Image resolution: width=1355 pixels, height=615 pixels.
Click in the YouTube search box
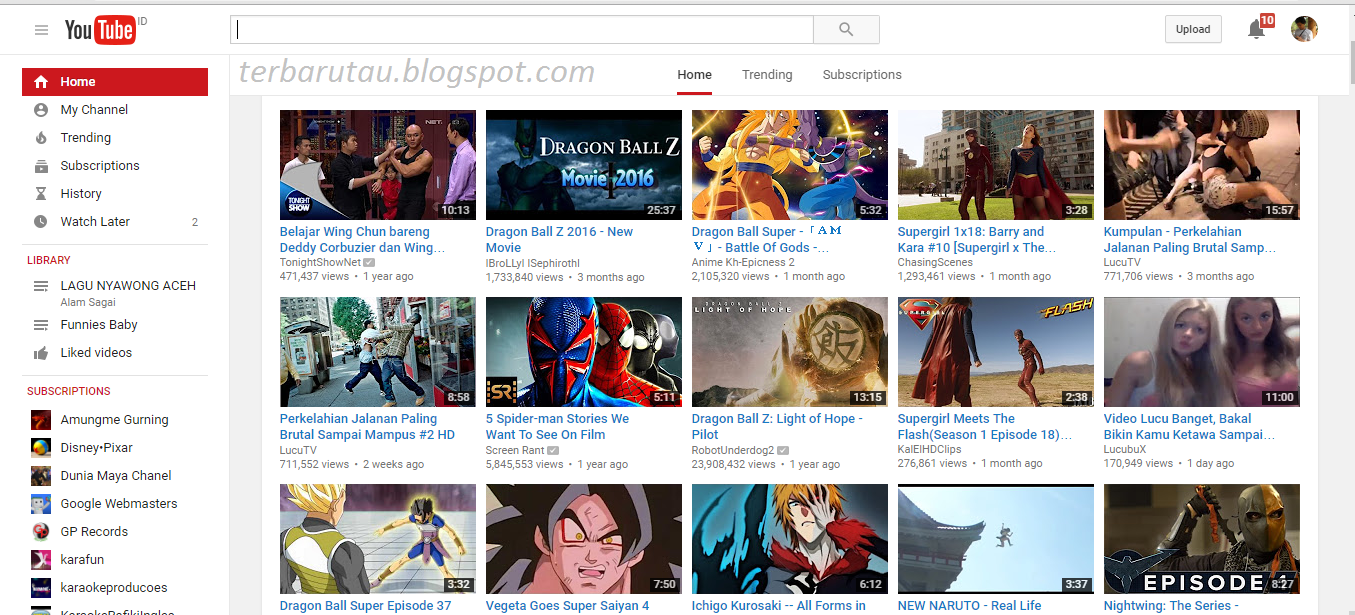(x=522, y=30)
